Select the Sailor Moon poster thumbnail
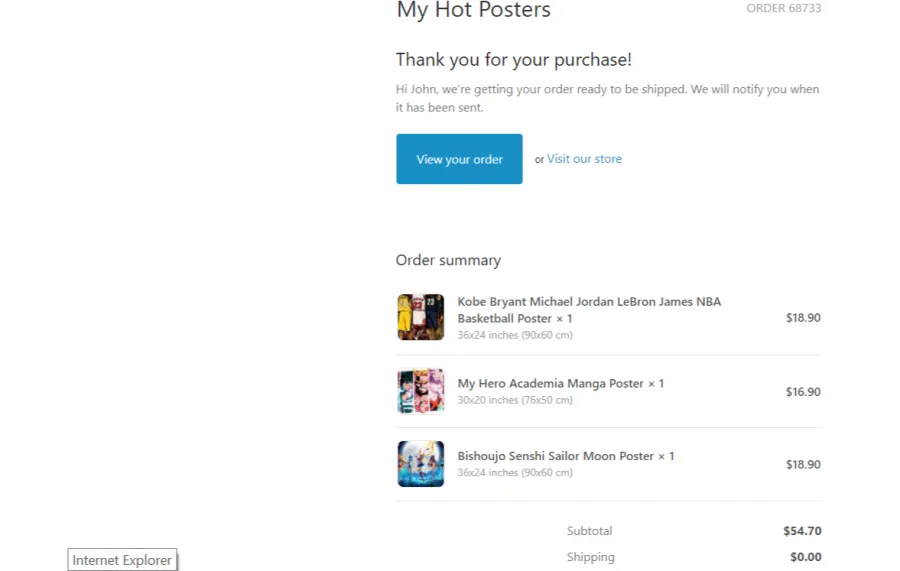 pos(421,464)
